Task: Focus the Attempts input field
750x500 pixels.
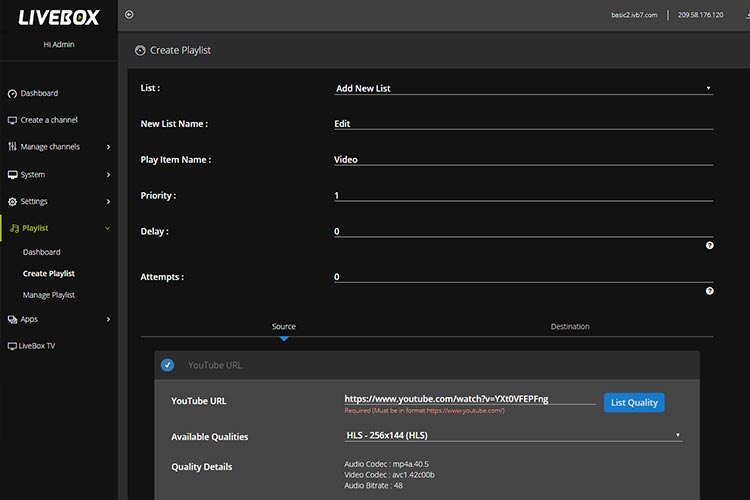Action: tap(523, 277)
